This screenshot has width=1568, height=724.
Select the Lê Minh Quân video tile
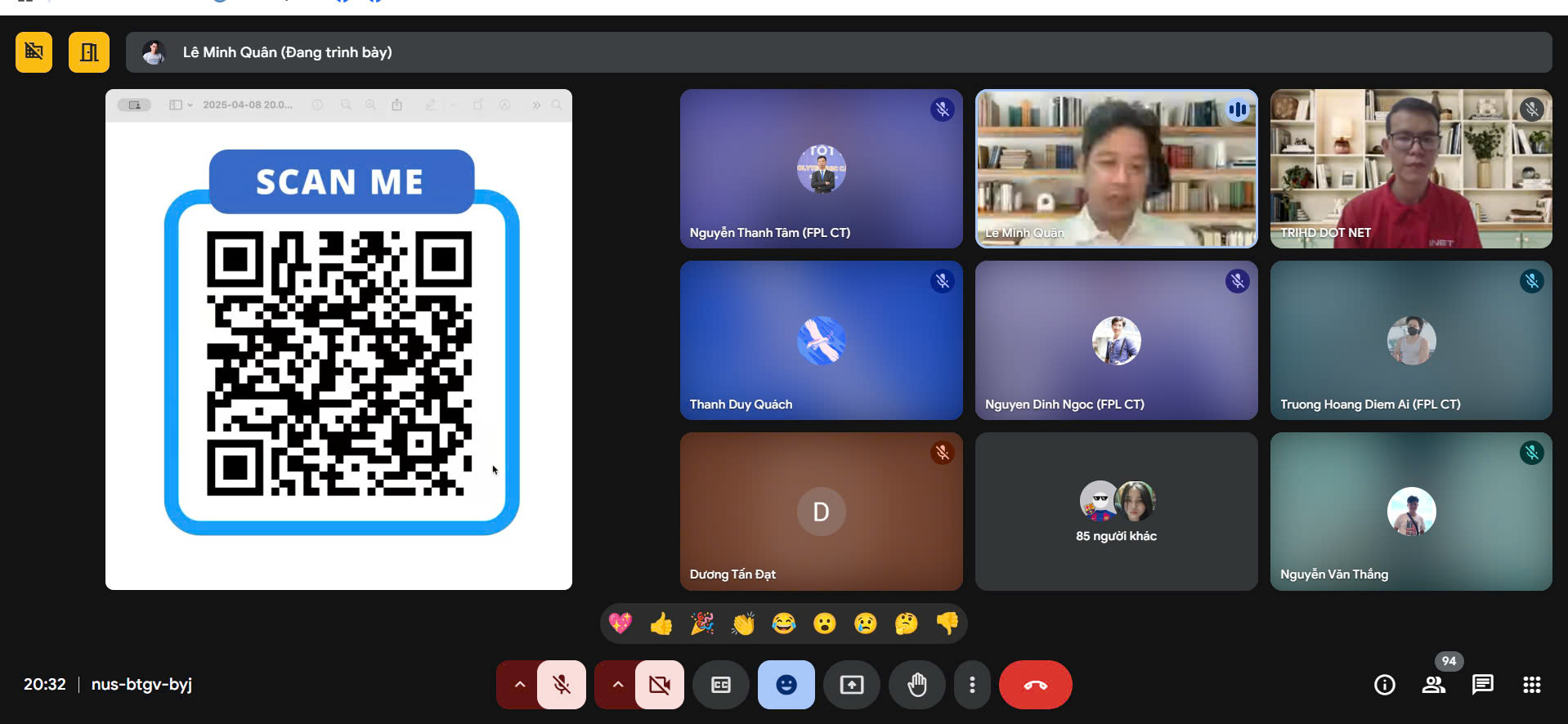[x=1117, y=168]
